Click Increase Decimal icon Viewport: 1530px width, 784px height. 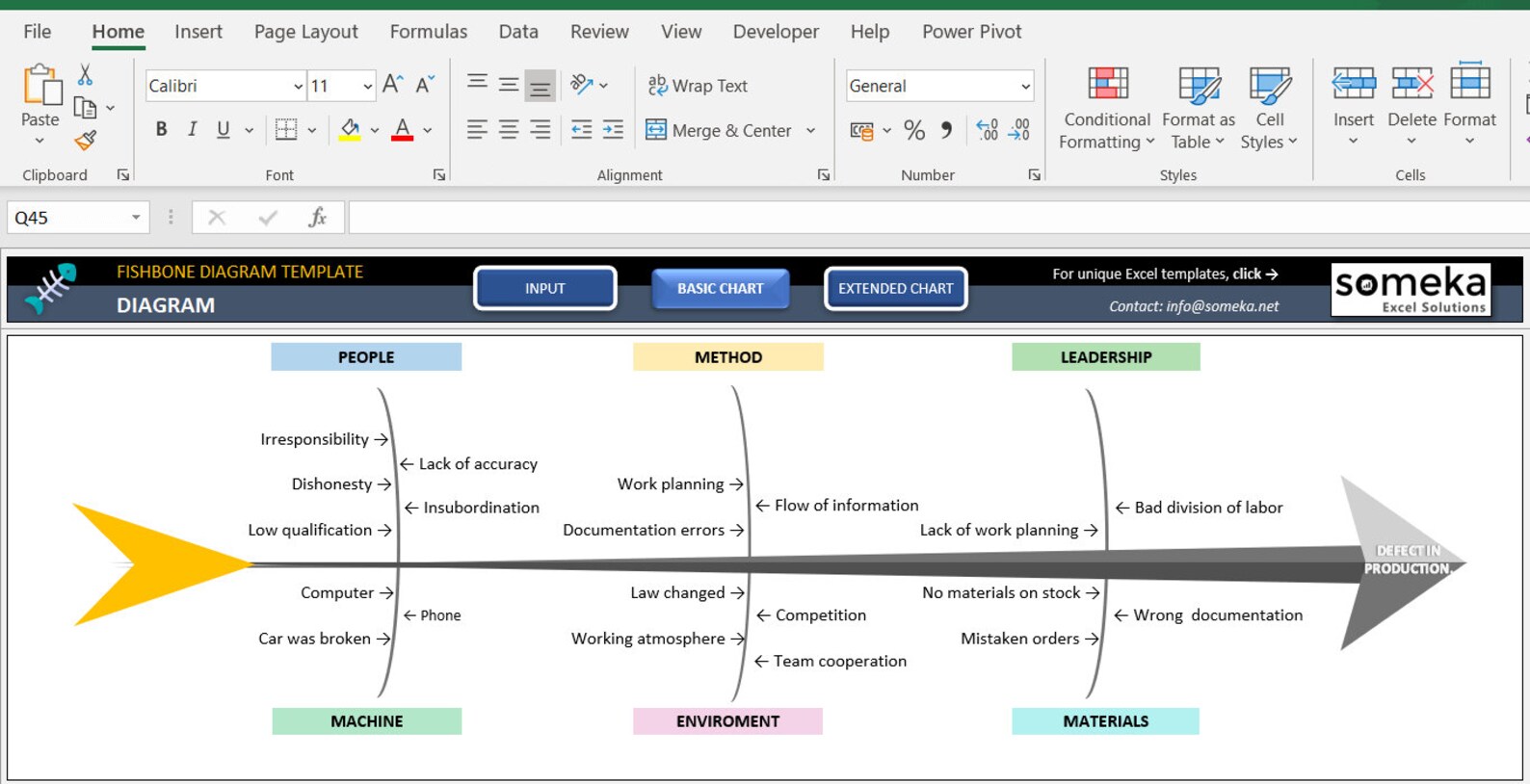988,130
